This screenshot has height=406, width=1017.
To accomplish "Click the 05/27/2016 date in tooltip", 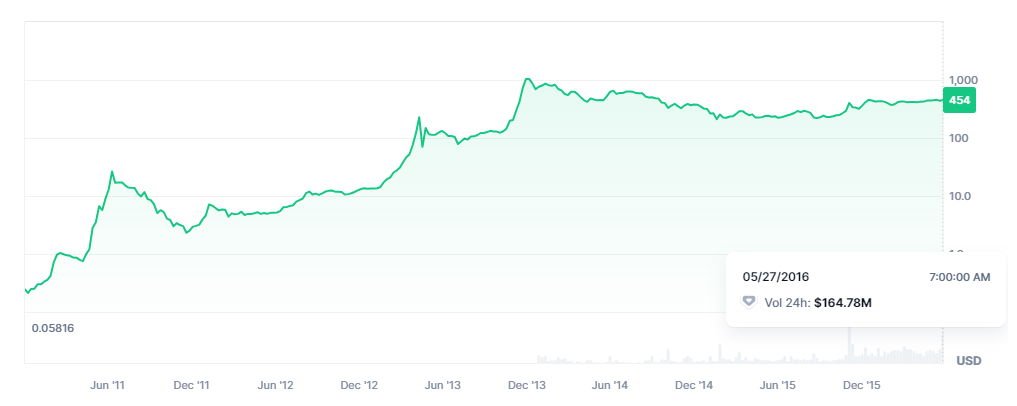I will (775, 277).
